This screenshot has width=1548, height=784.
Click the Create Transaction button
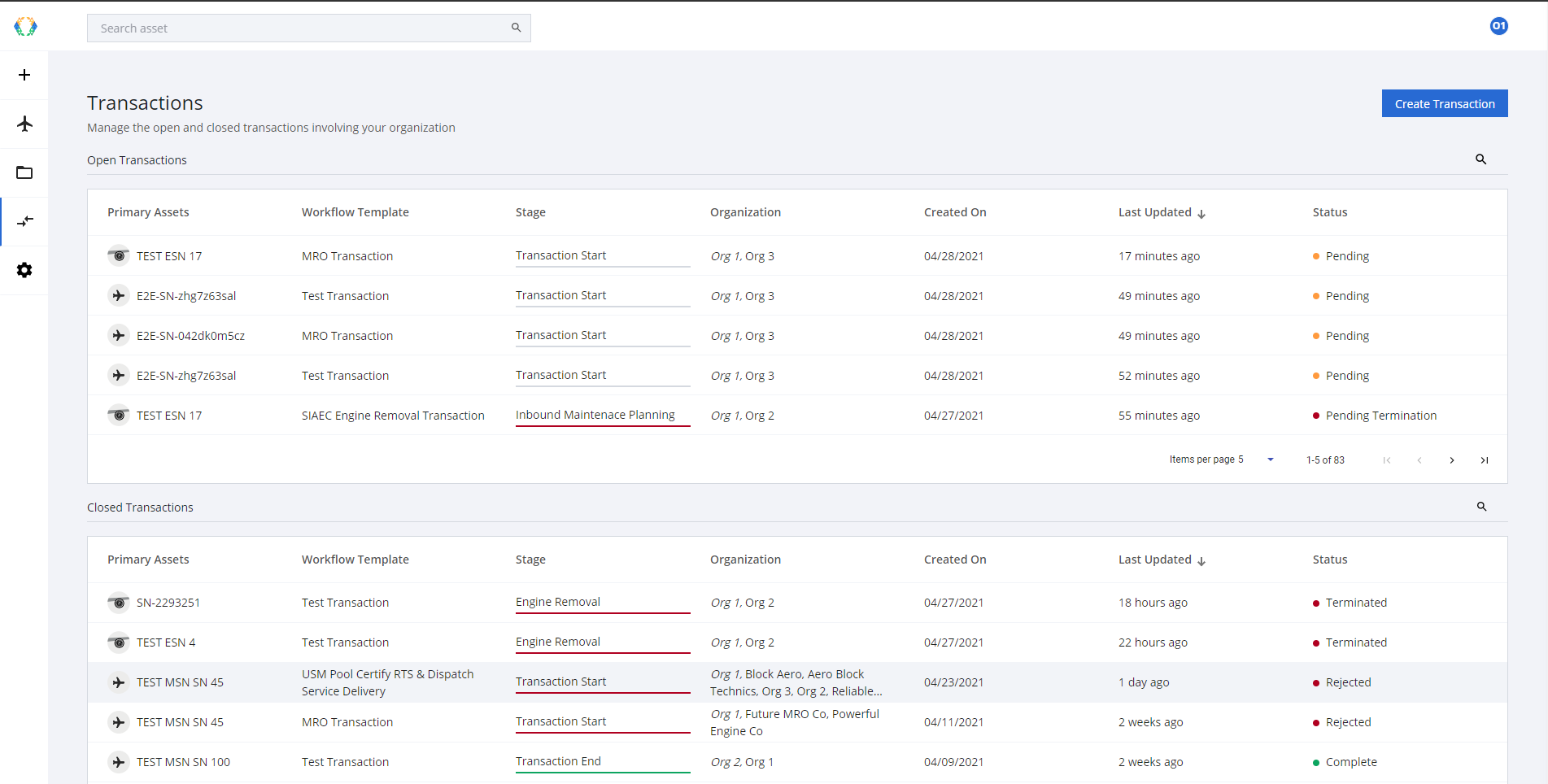click(1445, 103)
